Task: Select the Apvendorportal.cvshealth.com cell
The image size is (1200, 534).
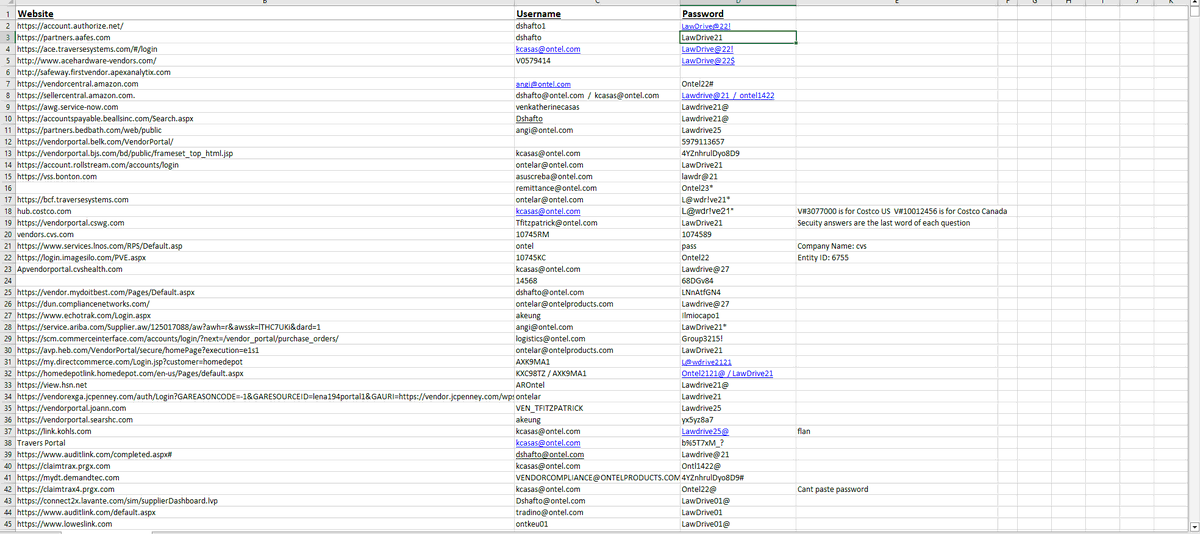Action: 264,269
